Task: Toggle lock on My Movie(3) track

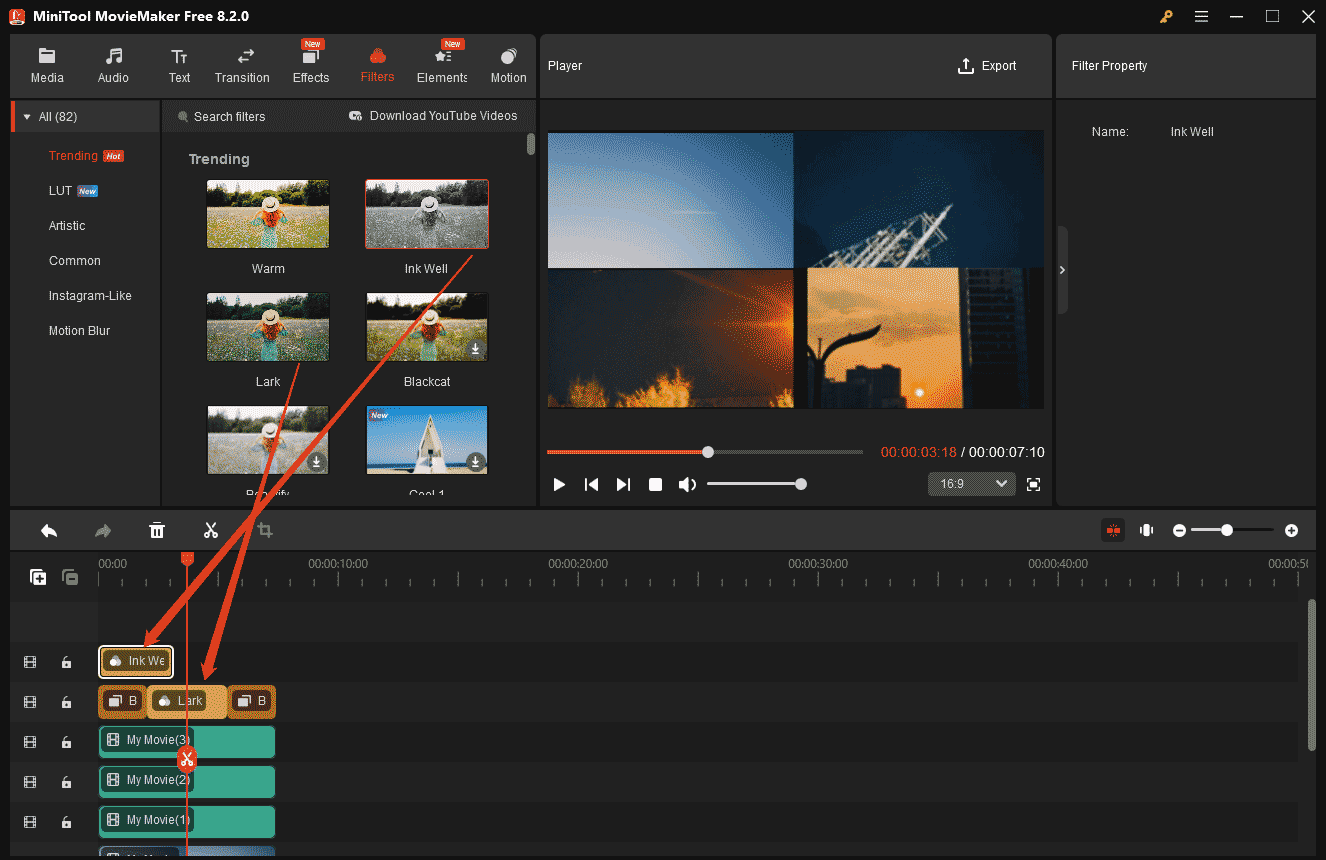Action: tap(66, 742)
